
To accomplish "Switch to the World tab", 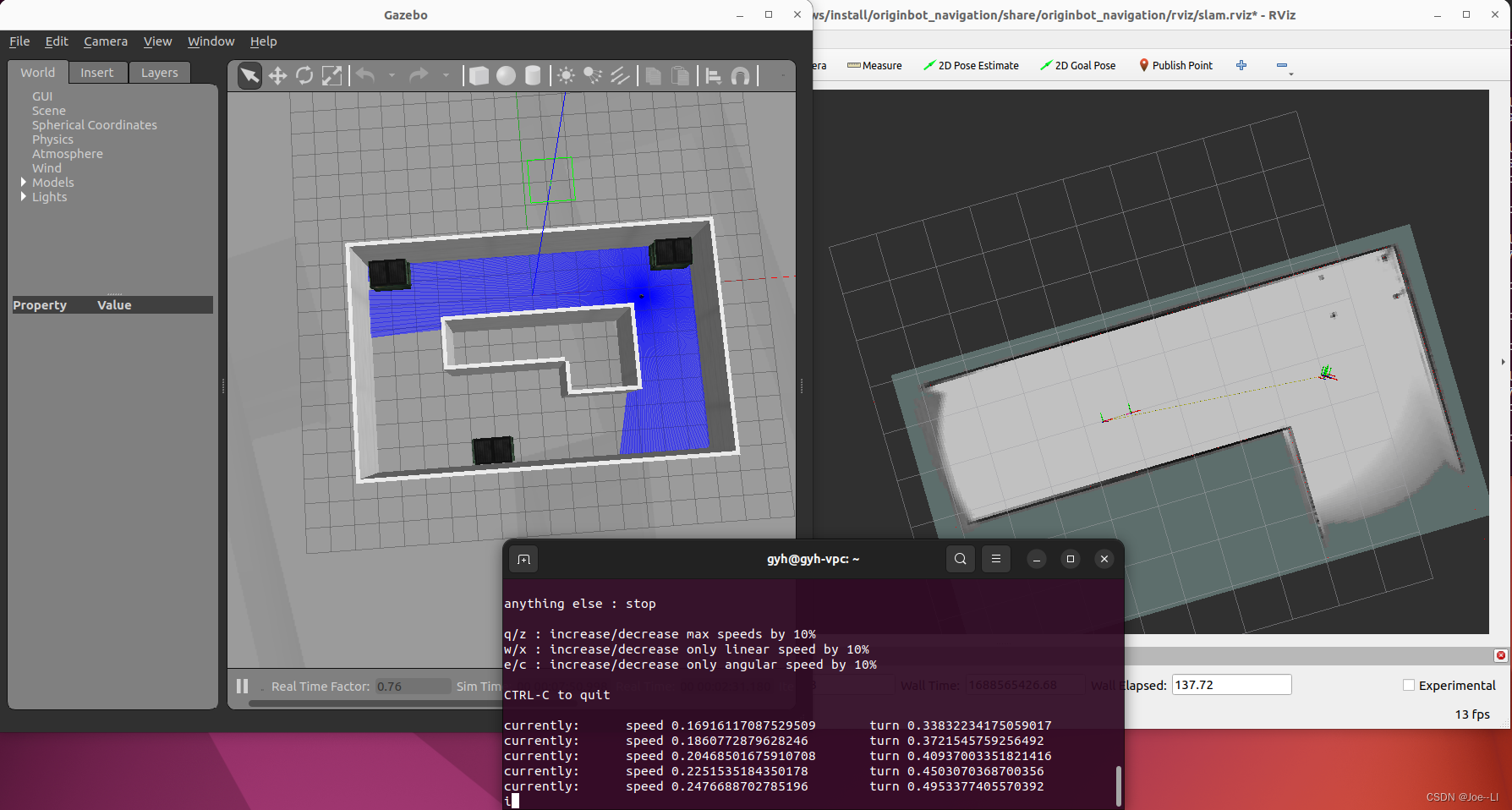I will coord(38,73).
